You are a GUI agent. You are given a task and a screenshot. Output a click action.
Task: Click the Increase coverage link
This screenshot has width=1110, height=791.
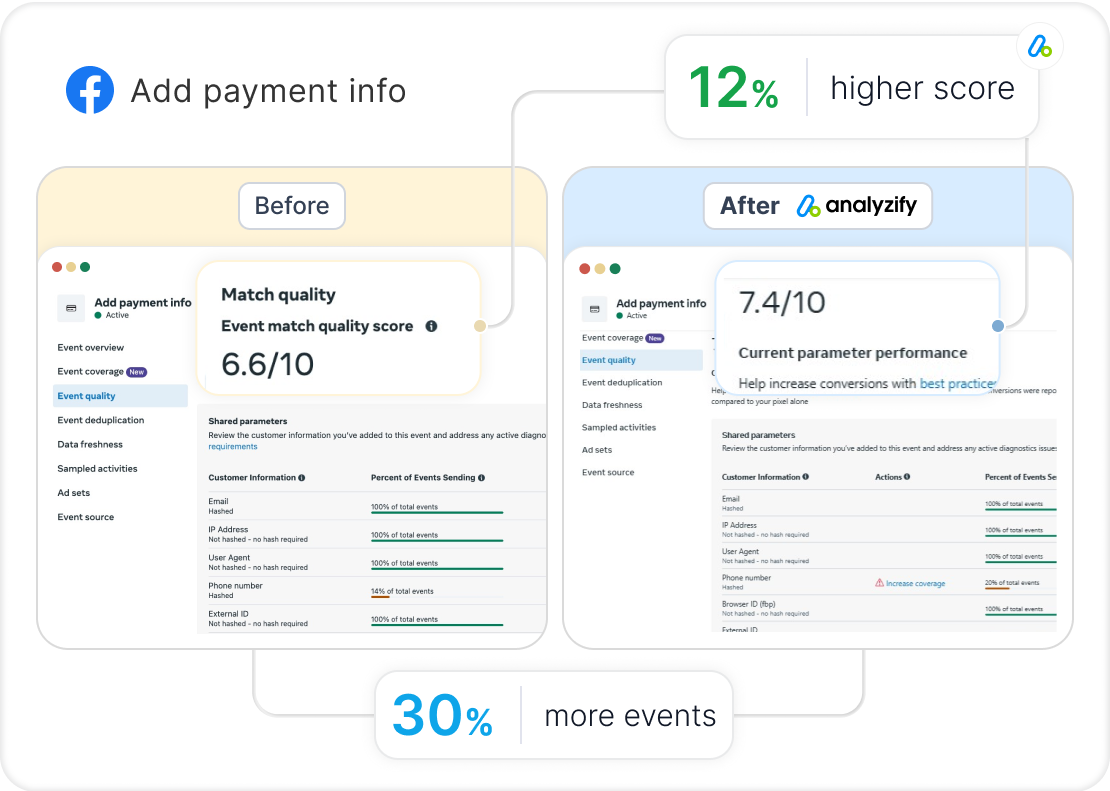point(915,584)
